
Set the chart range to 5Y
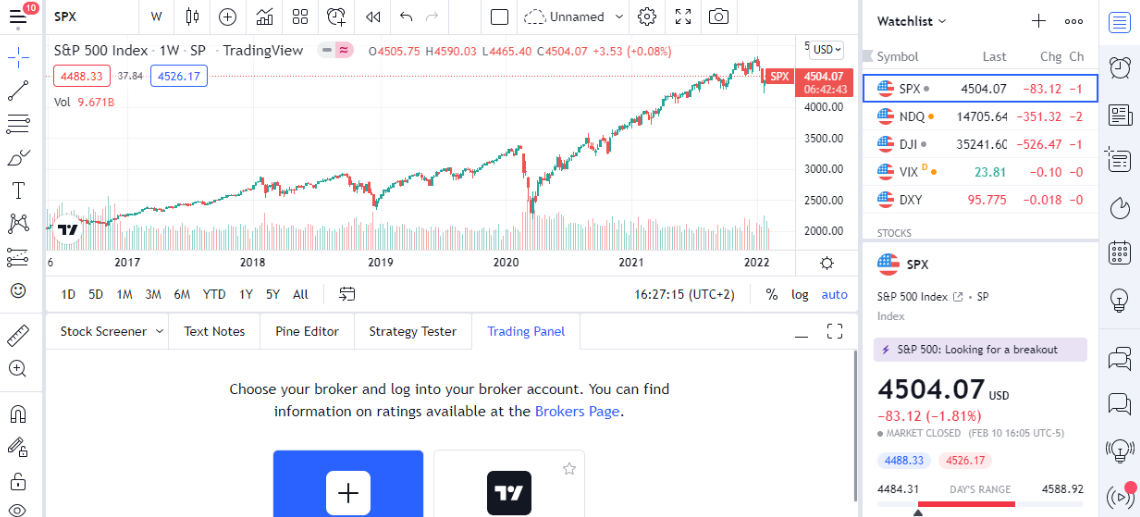pos(273,294)
